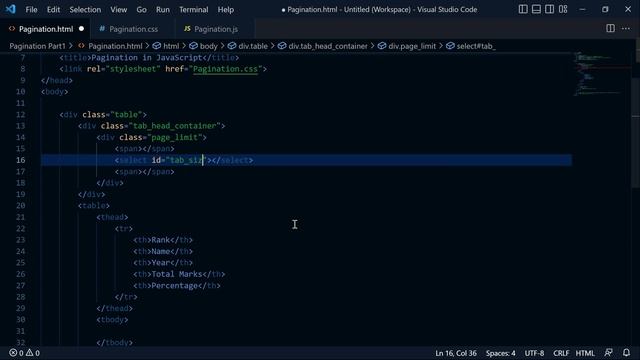The height and width of the screenshot is (360, 640).
Task: Open the File menu
Action: (x=31, y=9)
